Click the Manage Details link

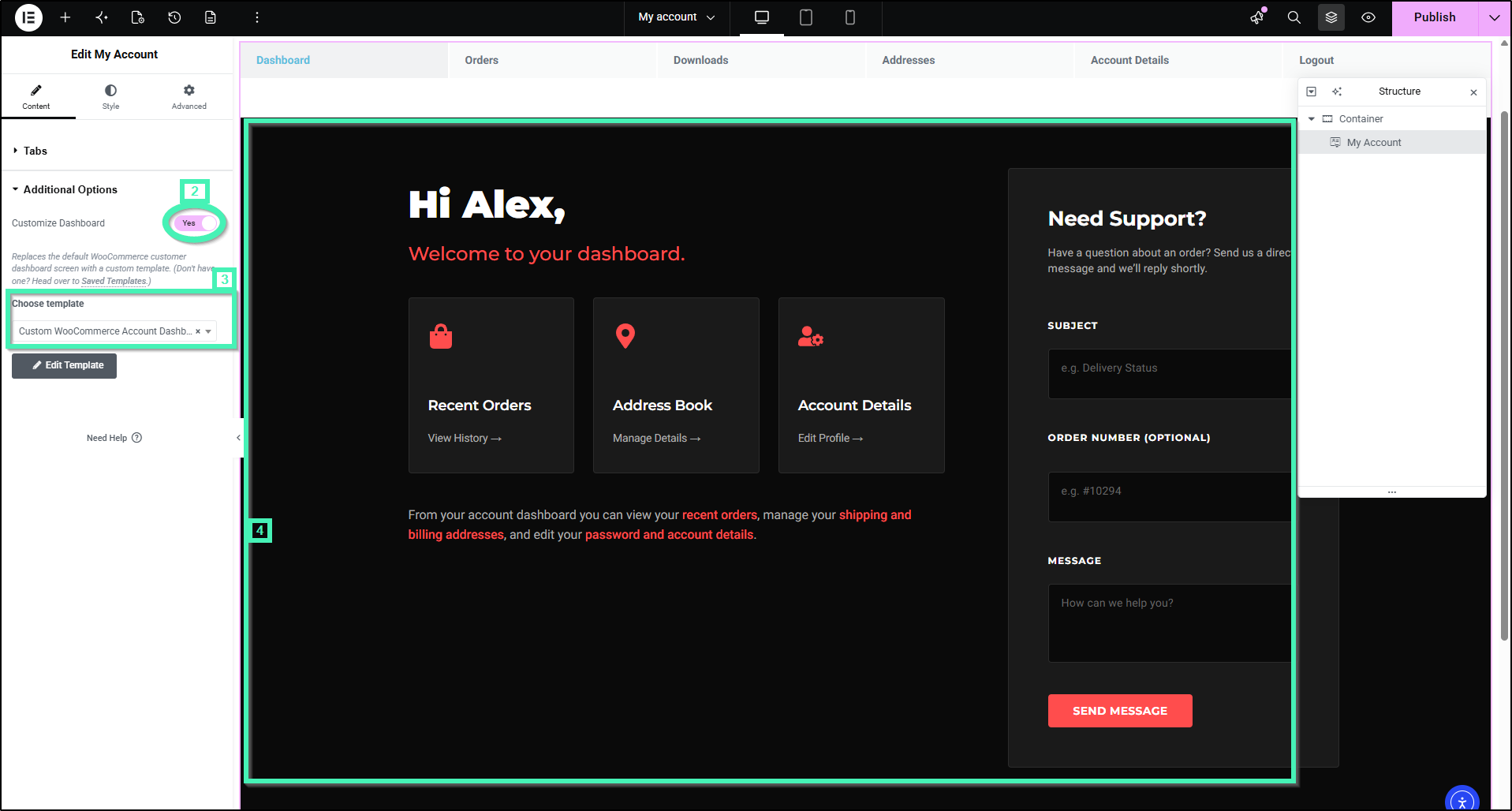(x=656, y=439)
